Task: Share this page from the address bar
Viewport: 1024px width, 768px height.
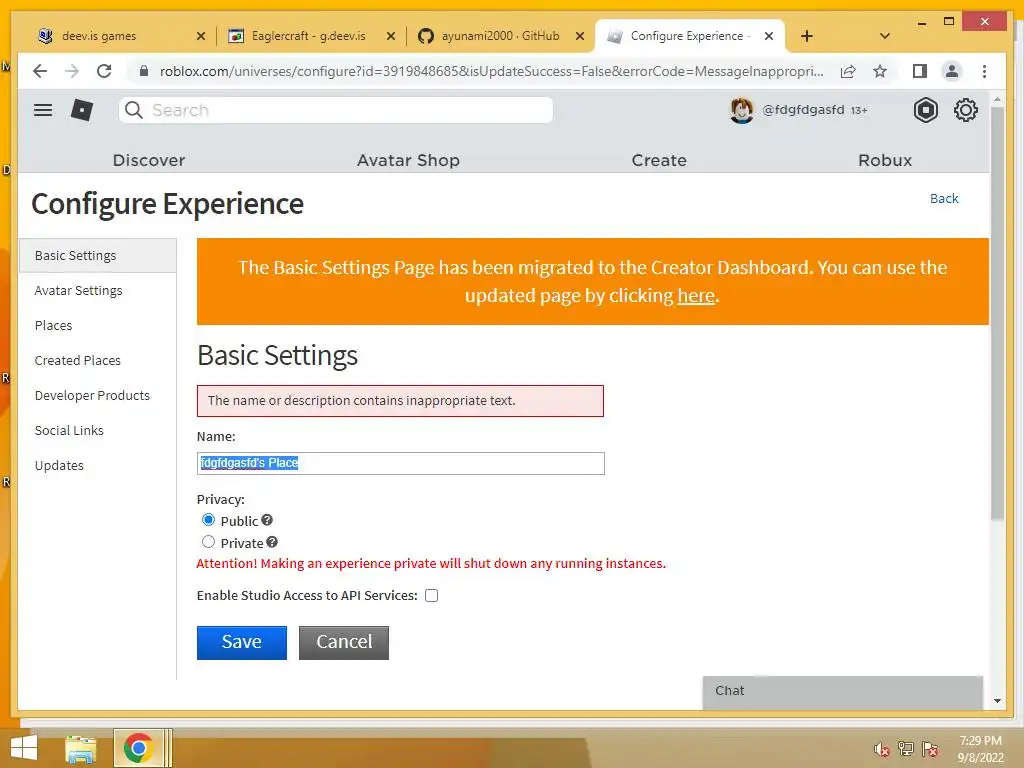Action: tap(848, 71)
